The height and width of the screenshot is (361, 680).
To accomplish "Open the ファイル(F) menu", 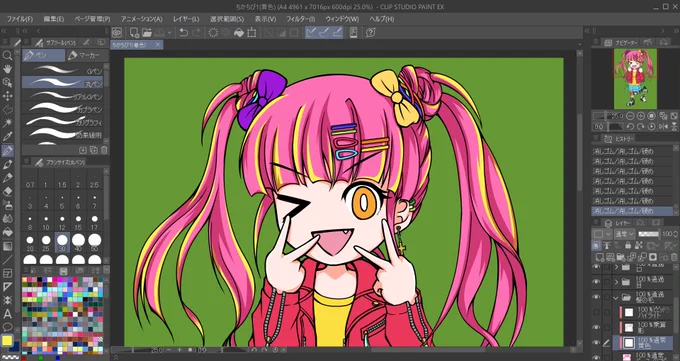I will pyautogui.click(x=20, y=19).
